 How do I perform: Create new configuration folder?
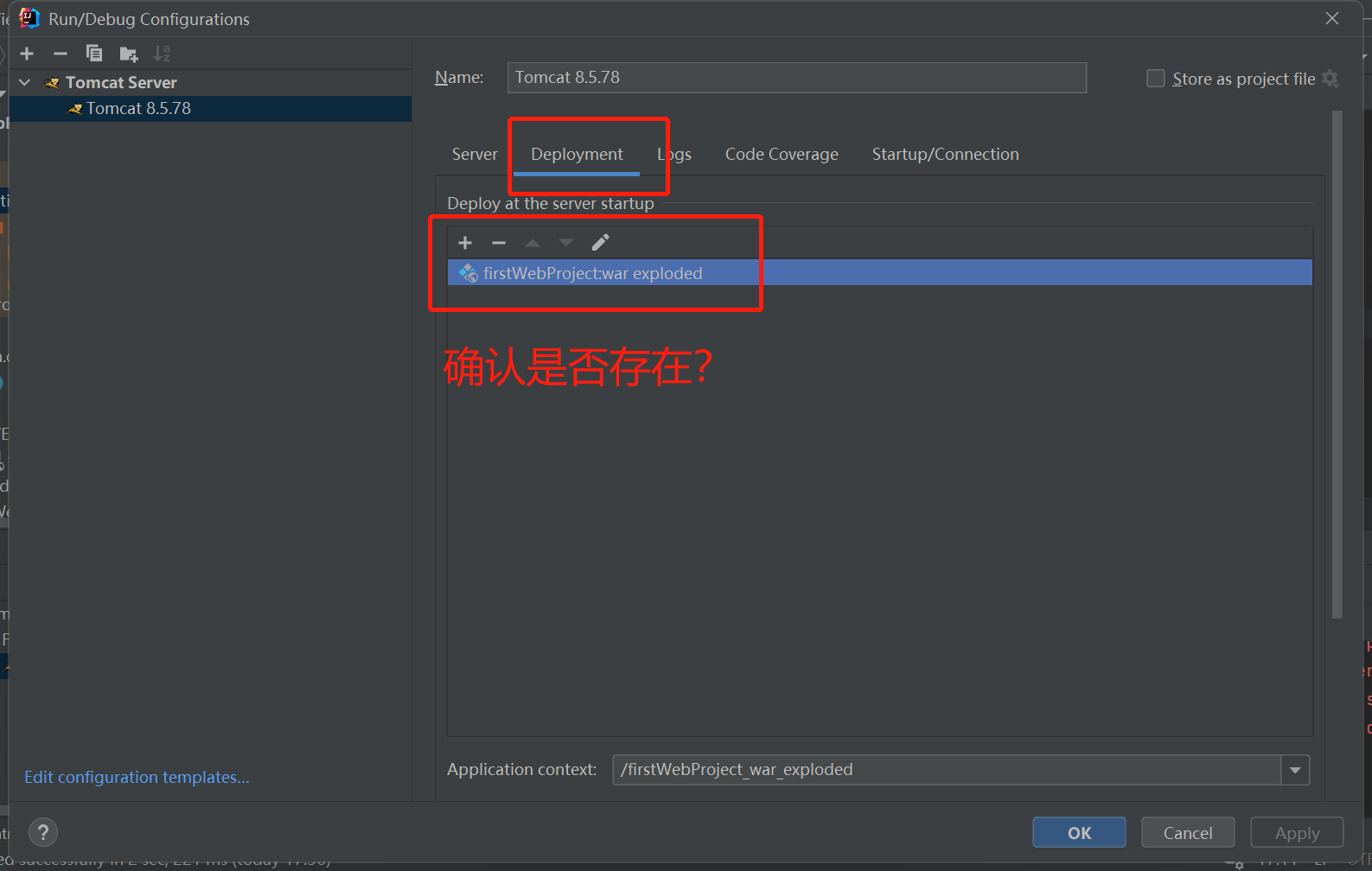click(x=128, y=54)
